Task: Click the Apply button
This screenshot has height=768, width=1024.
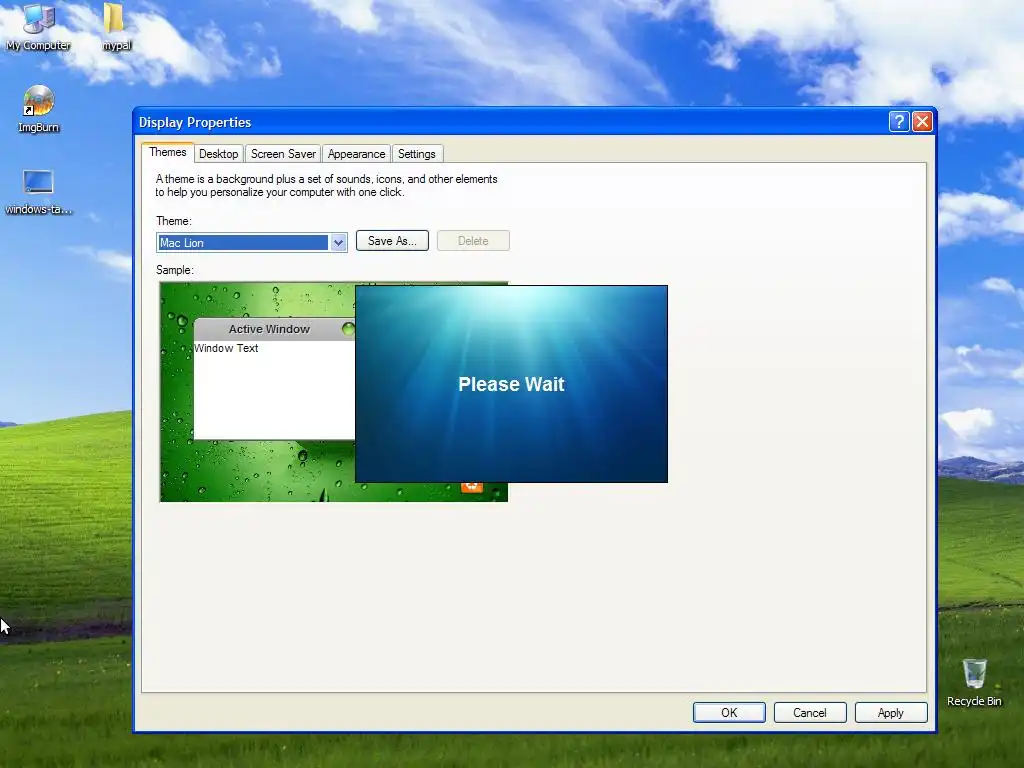Action: (891, 712)
